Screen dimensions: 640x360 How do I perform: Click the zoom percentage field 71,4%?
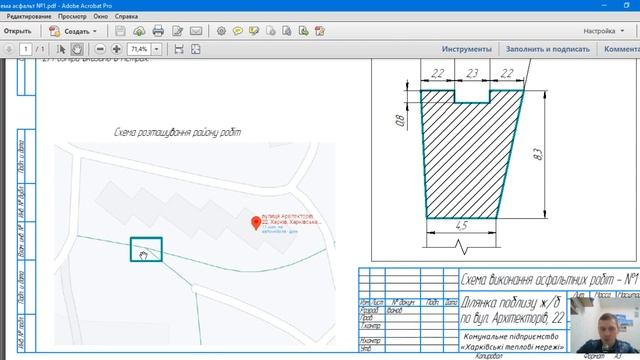pyautogui.click(x=140, y=49)
